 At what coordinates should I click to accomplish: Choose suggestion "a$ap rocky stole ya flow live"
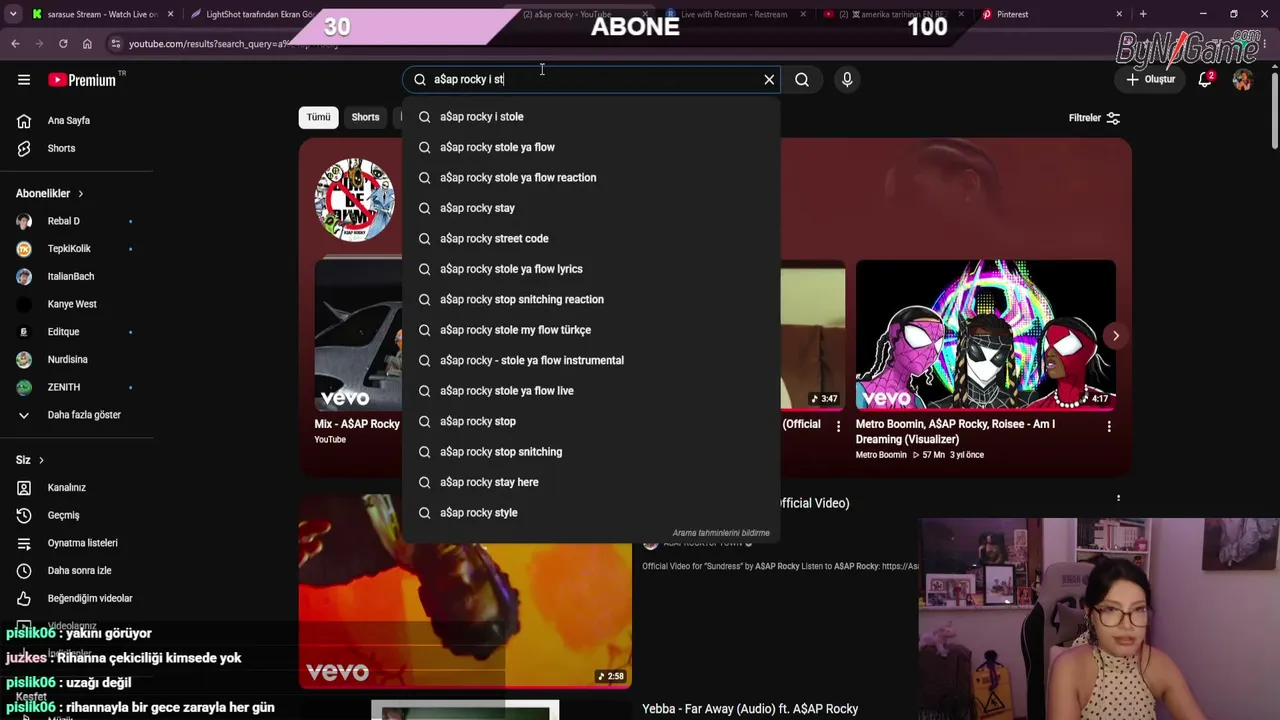pos(591,391)
